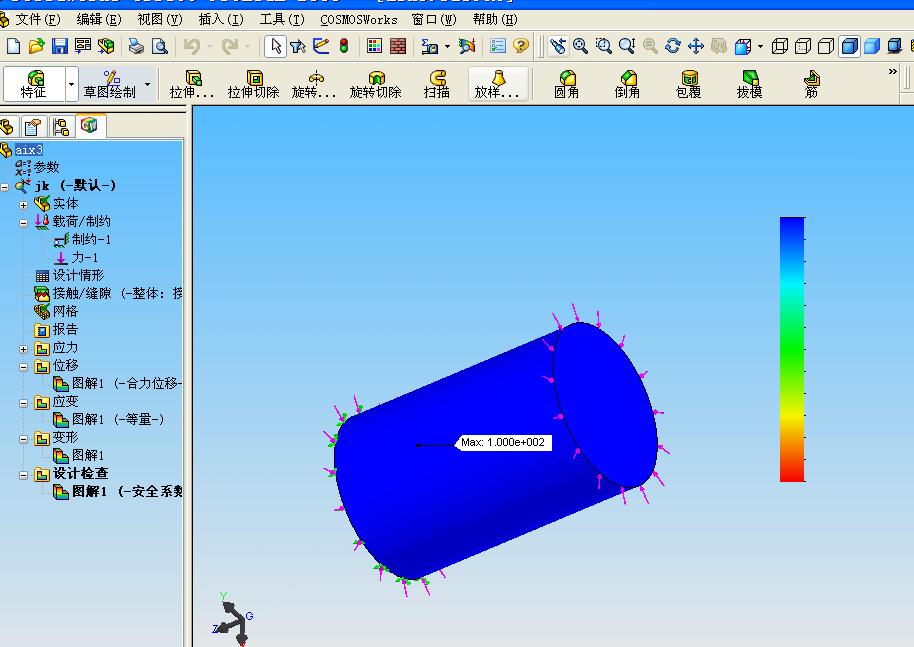Click the 扫描 (Sweep) feature button
This screenshot has width=914, height=647.
(437, 84)
